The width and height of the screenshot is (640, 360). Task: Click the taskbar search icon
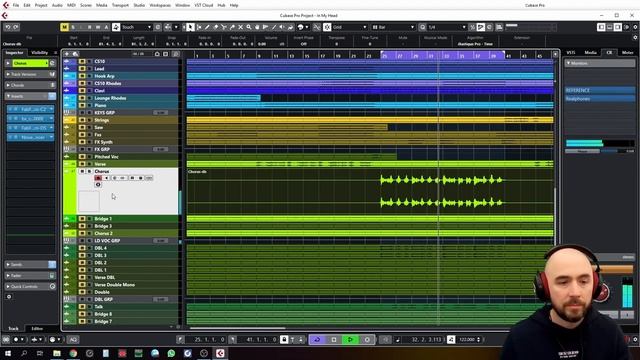(x=24, y=353)
